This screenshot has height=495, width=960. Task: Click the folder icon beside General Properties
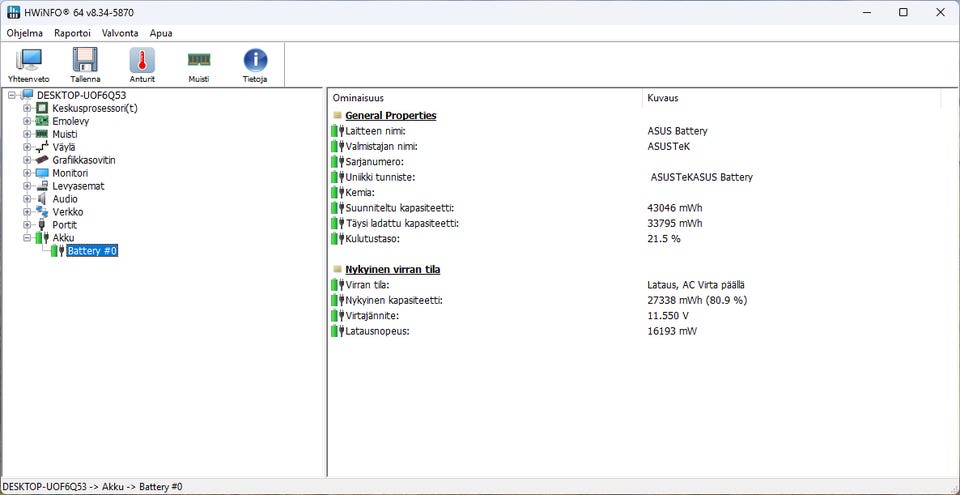(337, 115)
